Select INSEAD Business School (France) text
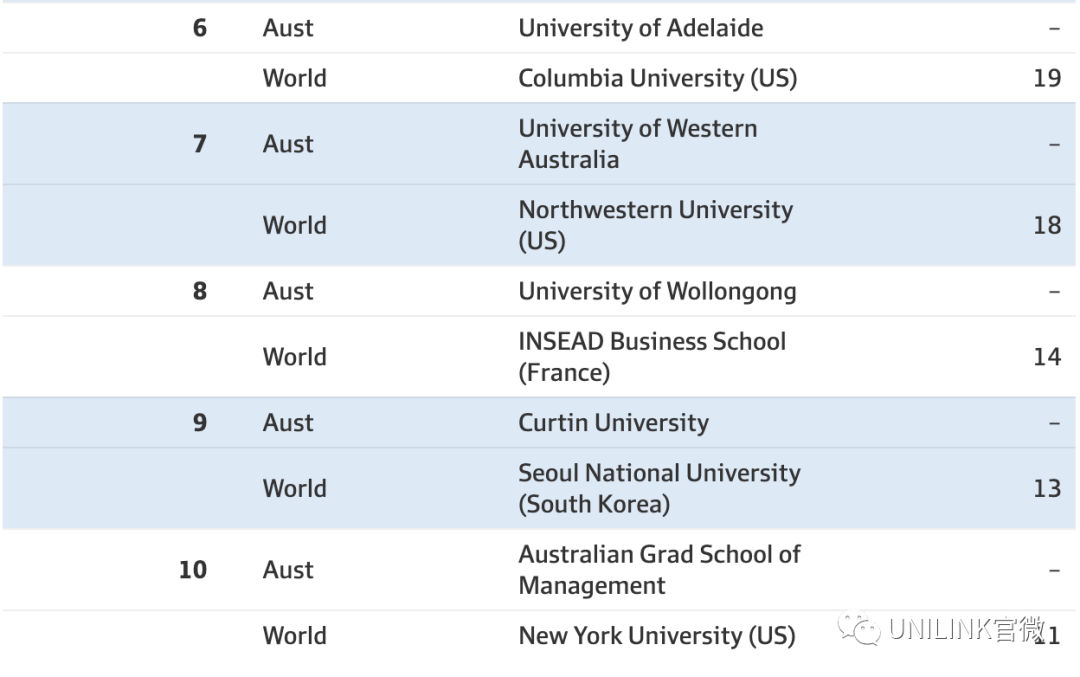 coord(652,357)
